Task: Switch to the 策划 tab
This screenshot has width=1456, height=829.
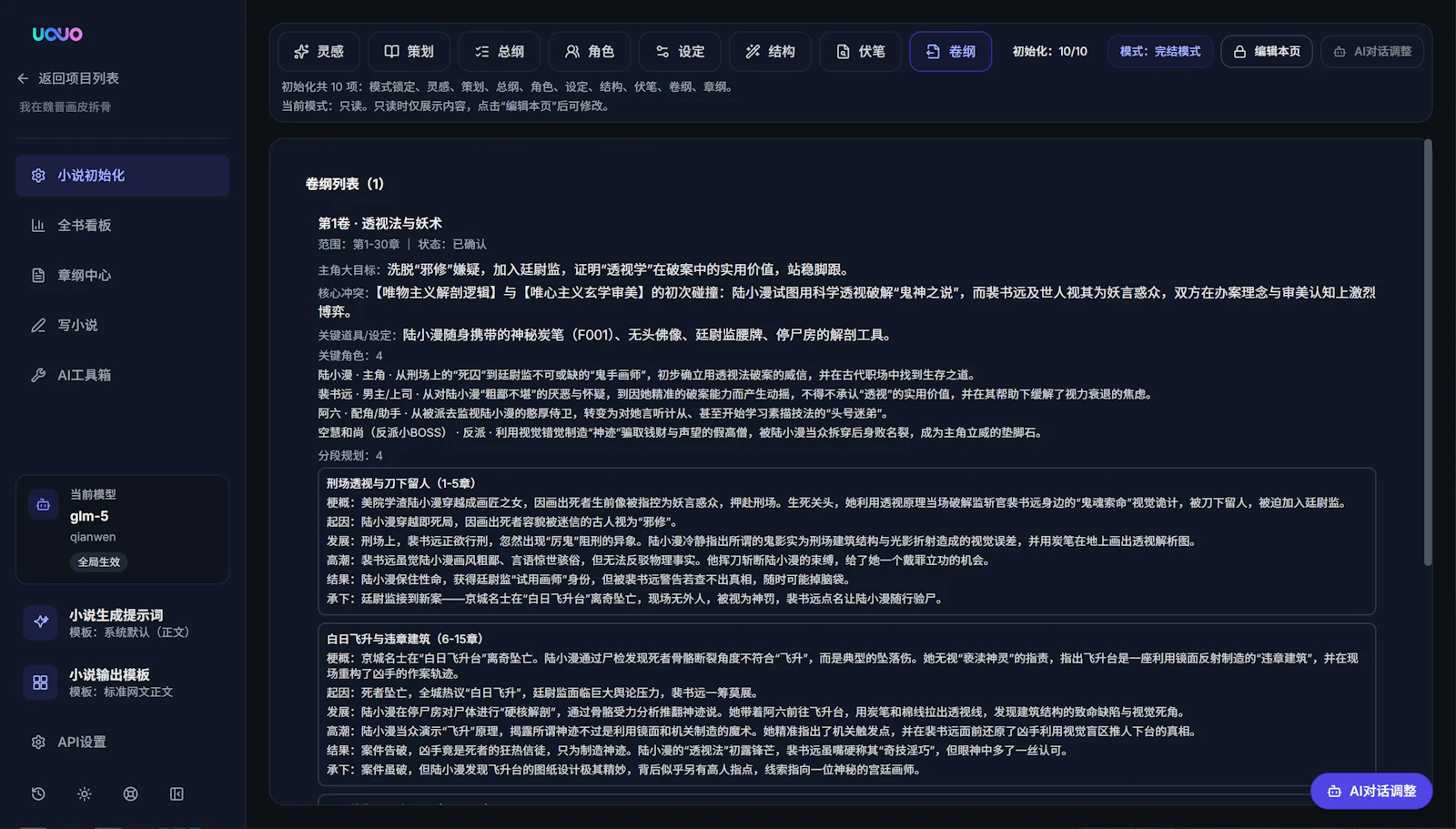Action: pyautogui.click(x=409, y=52)
